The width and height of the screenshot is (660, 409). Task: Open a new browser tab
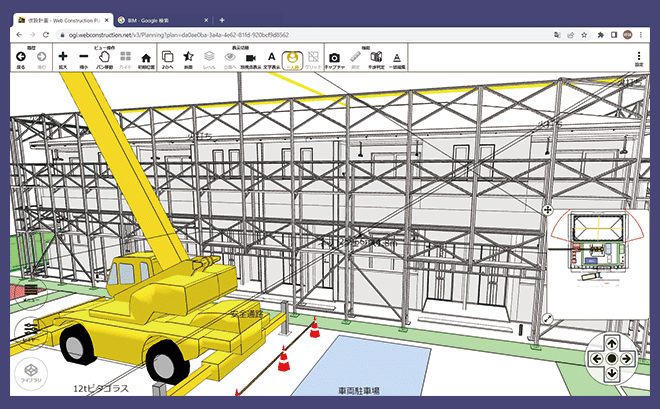click(x=222, y=20)
